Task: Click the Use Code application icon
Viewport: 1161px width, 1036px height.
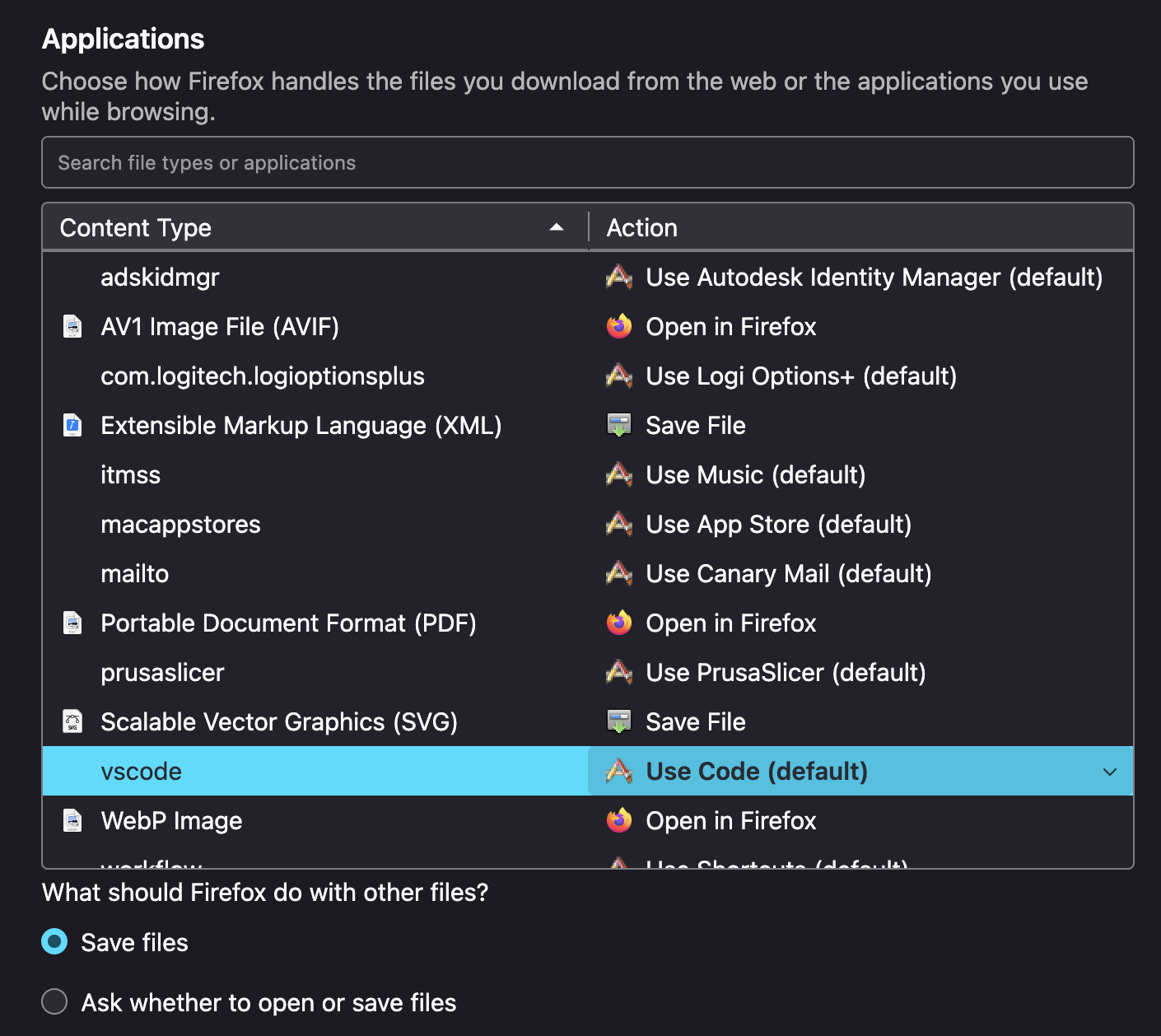Action: [619, 772]
